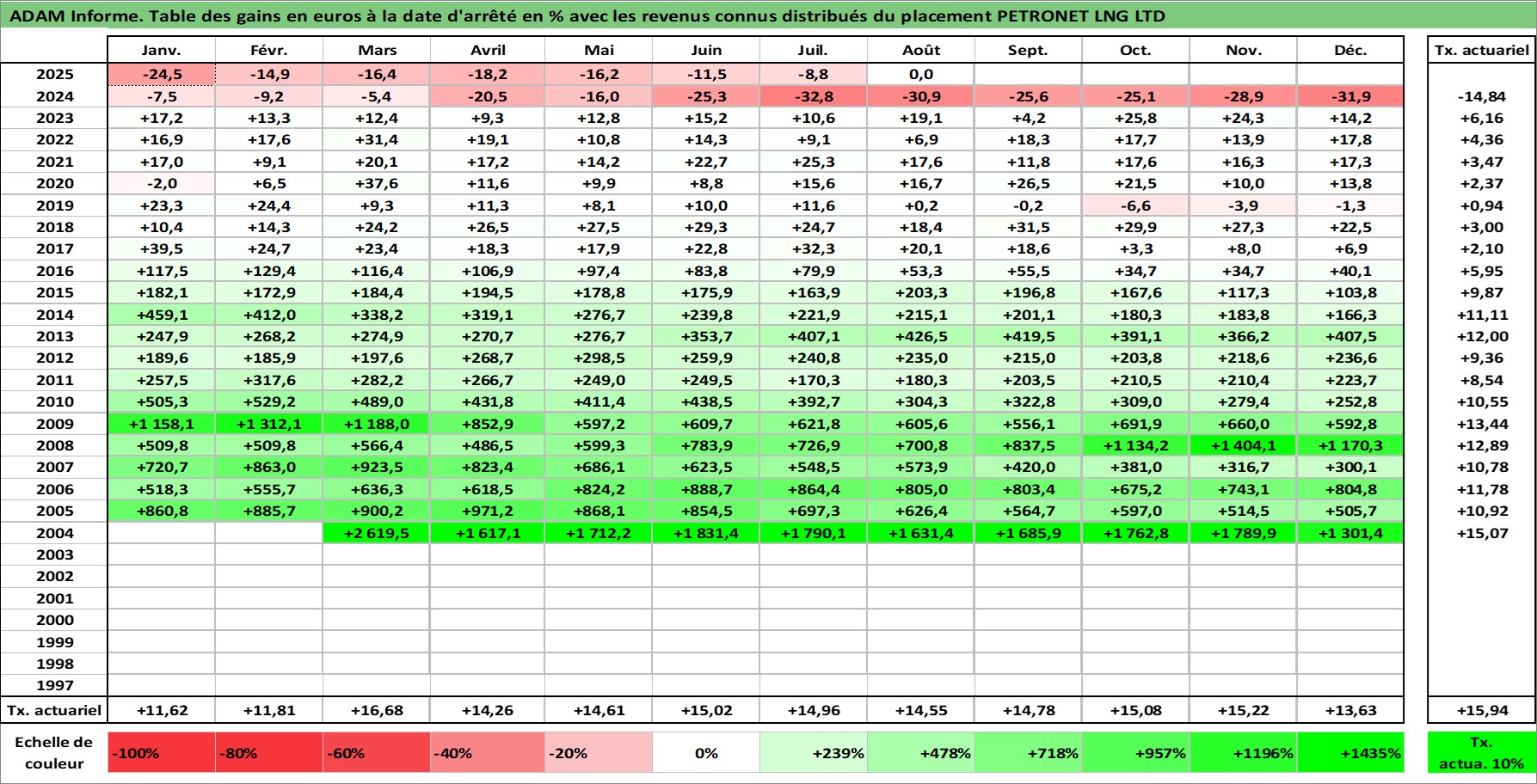
Task: Click the Tx. actua. 10% green box
Action: click(x=1482, y=752)
